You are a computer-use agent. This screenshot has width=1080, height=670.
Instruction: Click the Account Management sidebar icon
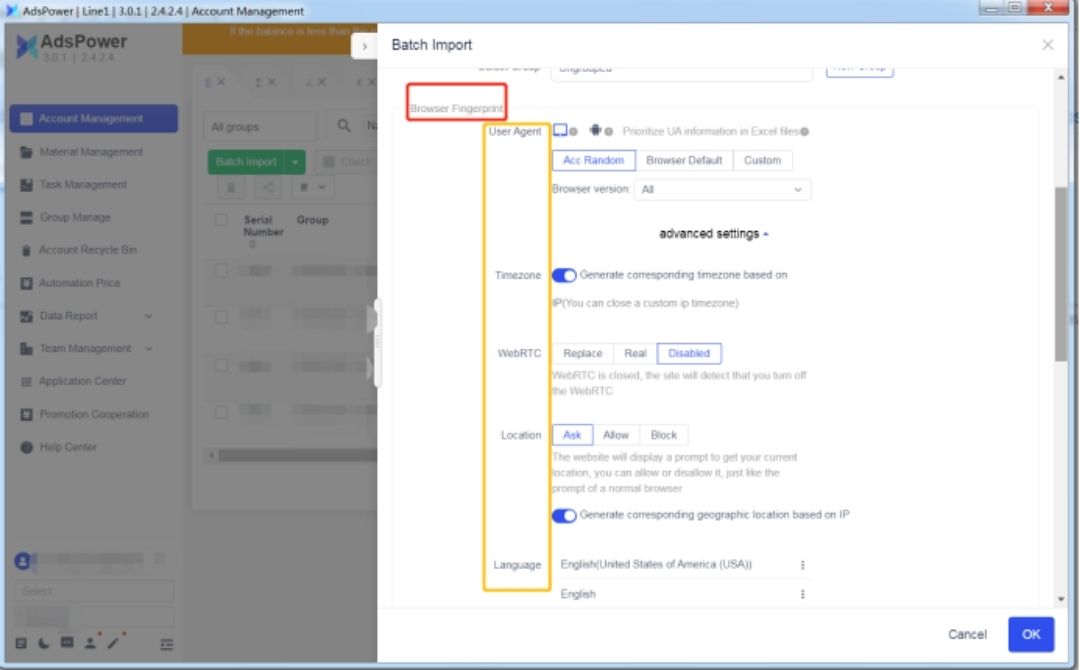pos(26,118)
